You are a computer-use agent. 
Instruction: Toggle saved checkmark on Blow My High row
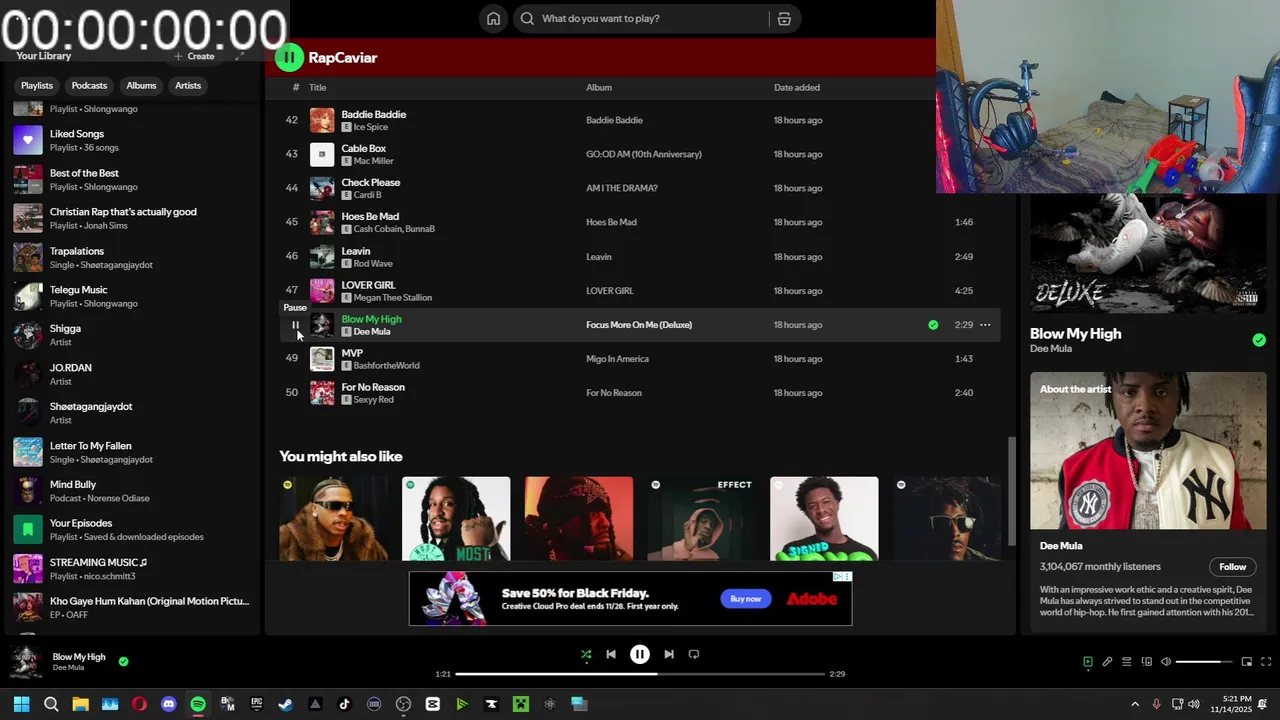(x=933, y=325)
